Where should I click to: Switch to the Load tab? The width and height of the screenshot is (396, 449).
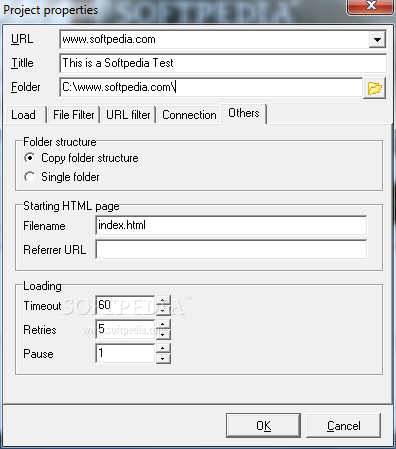pyautogui.click(x=25, y=115)
